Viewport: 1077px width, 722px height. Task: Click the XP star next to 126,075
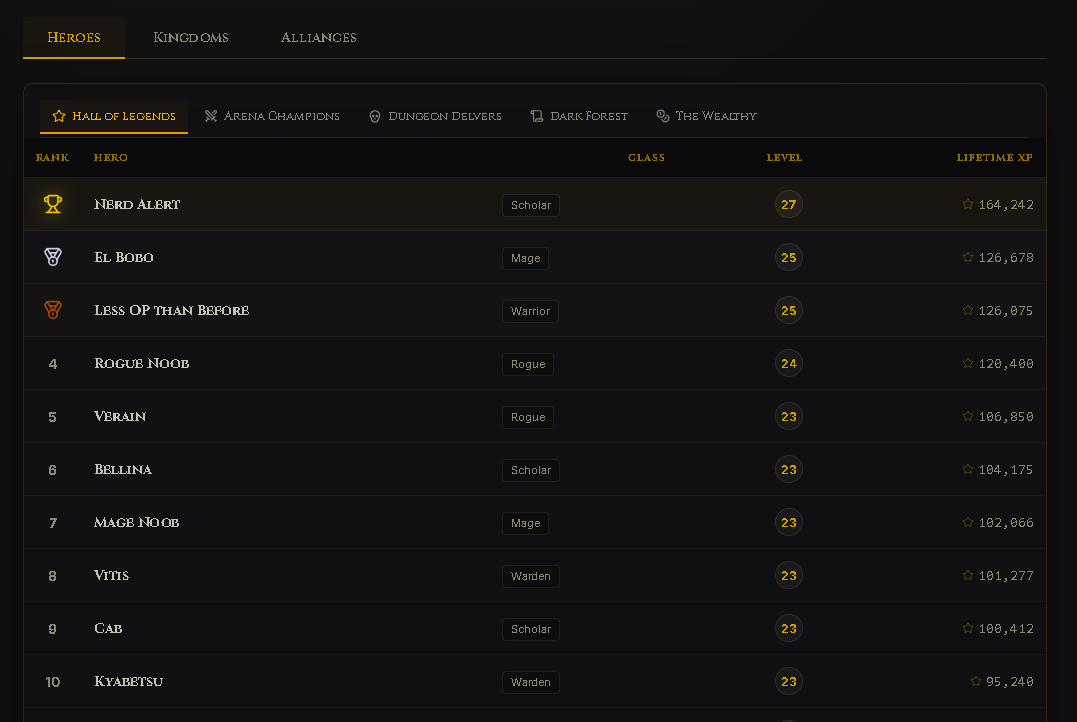click(968, 310)
